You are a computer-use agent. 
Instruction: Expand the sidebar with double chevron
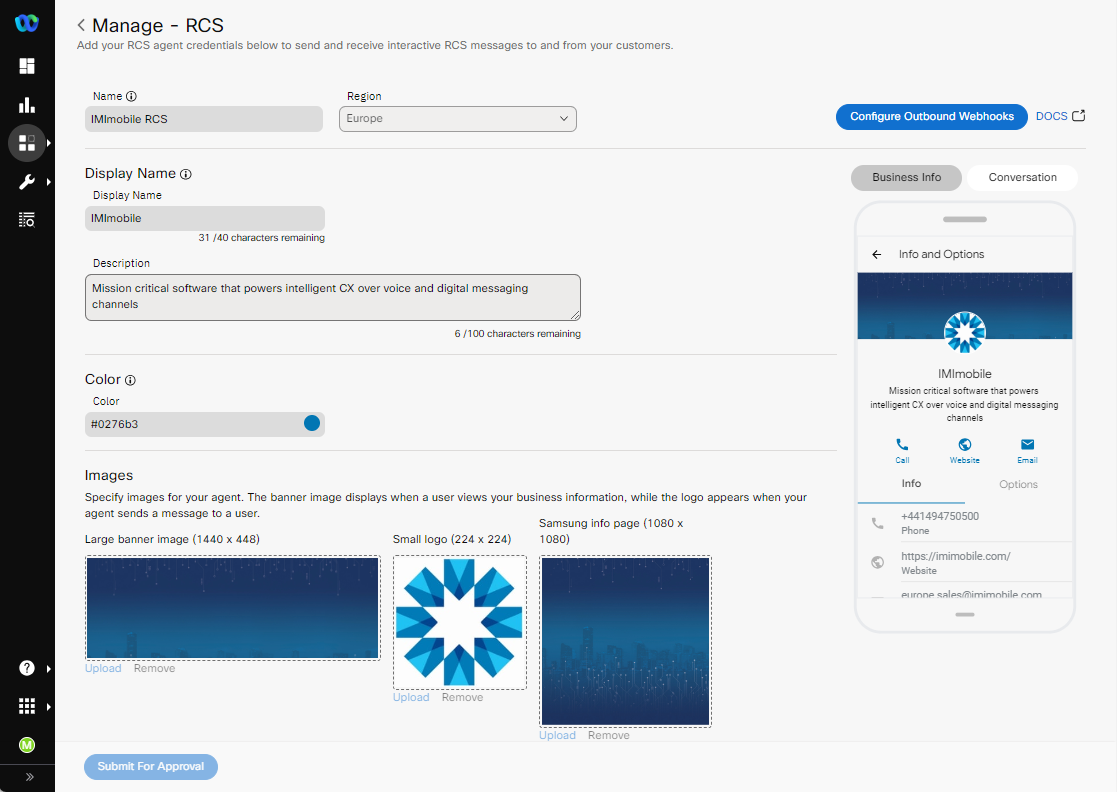tap(27, 777)
